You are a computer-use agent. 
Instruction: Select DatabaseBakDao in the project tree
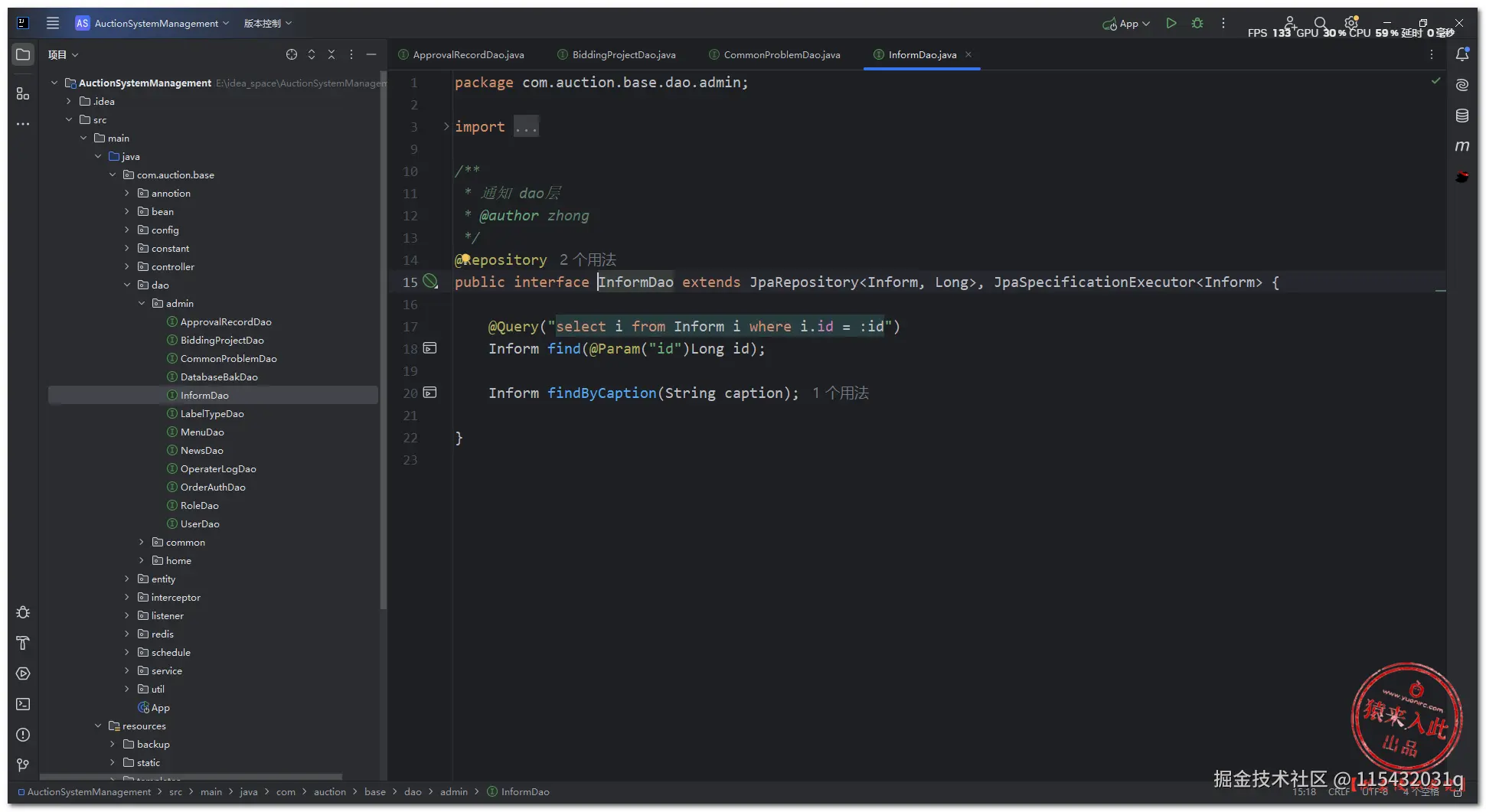[x=219, y=377]
